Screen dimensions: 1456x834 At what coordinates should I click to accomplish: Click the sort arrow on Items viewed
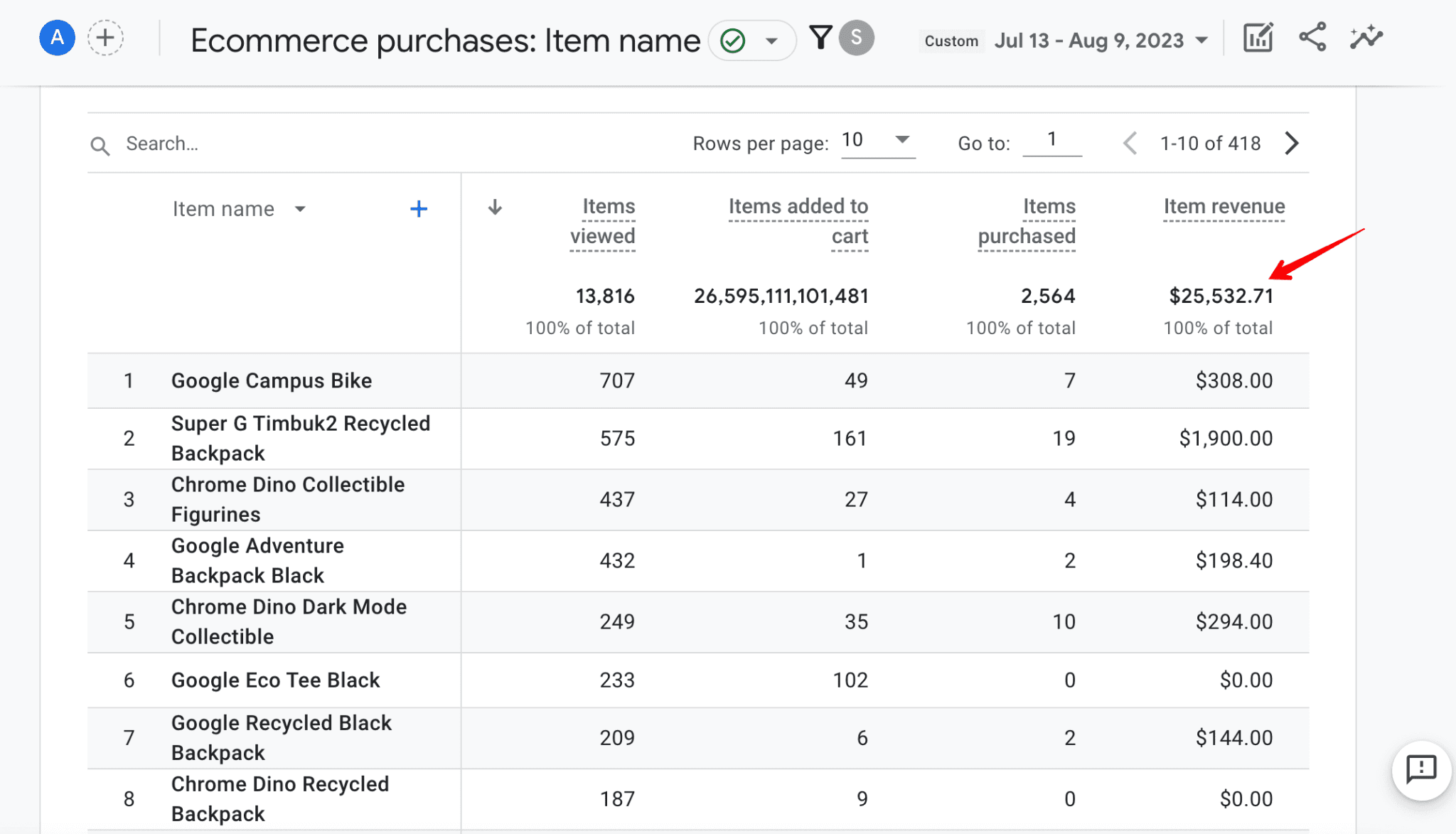(x=496, y=208)
